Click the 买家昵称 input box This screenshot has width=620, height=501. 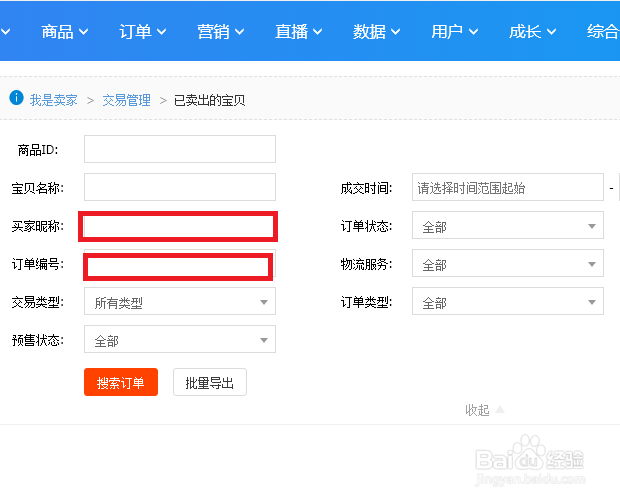click(x=178, y=226)
